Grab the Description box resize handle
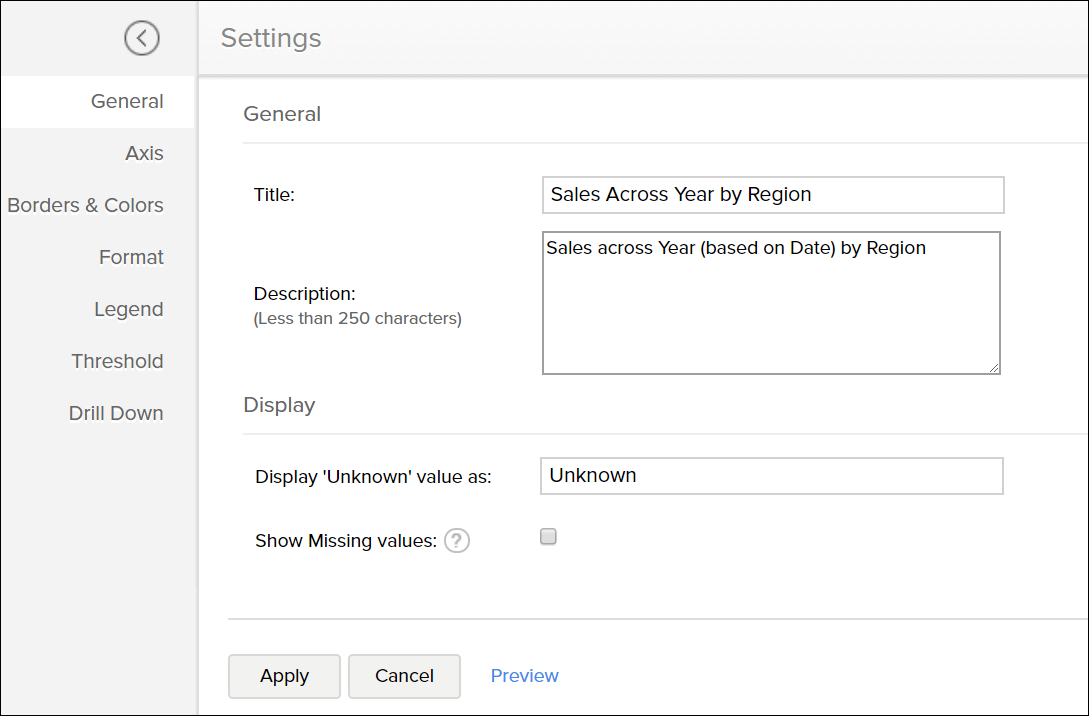1089x716 pixels. pos(994,368)
